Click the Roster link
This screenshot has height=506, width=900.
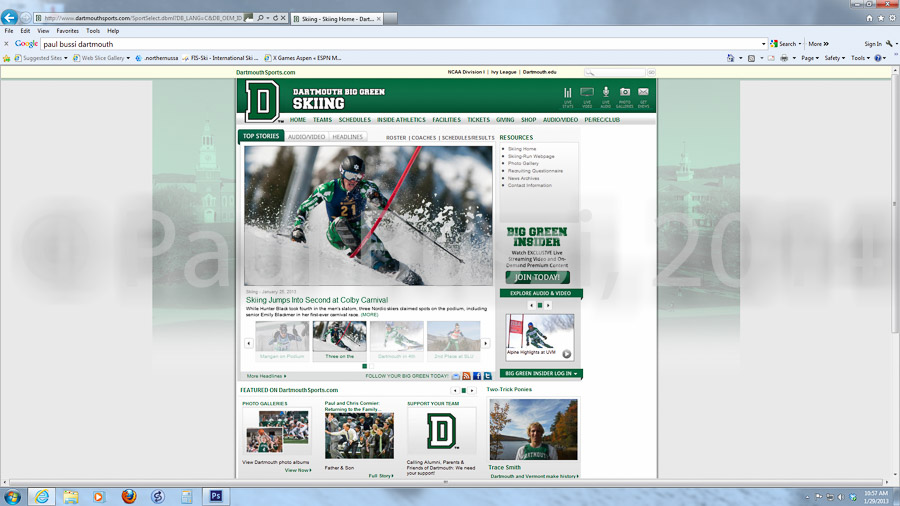[x=395, y=138]
